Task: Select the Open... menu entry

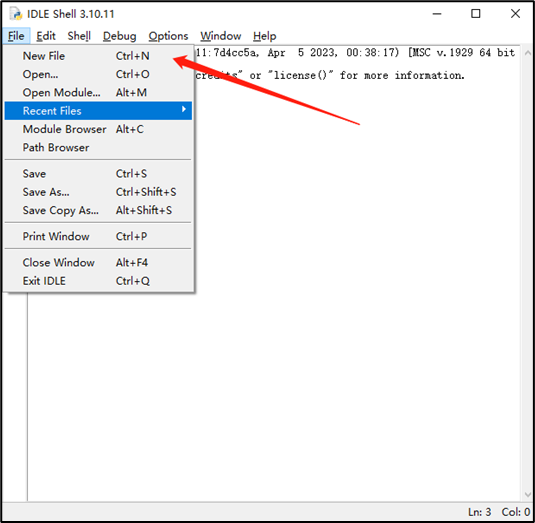Action: [x=98, y=74]
